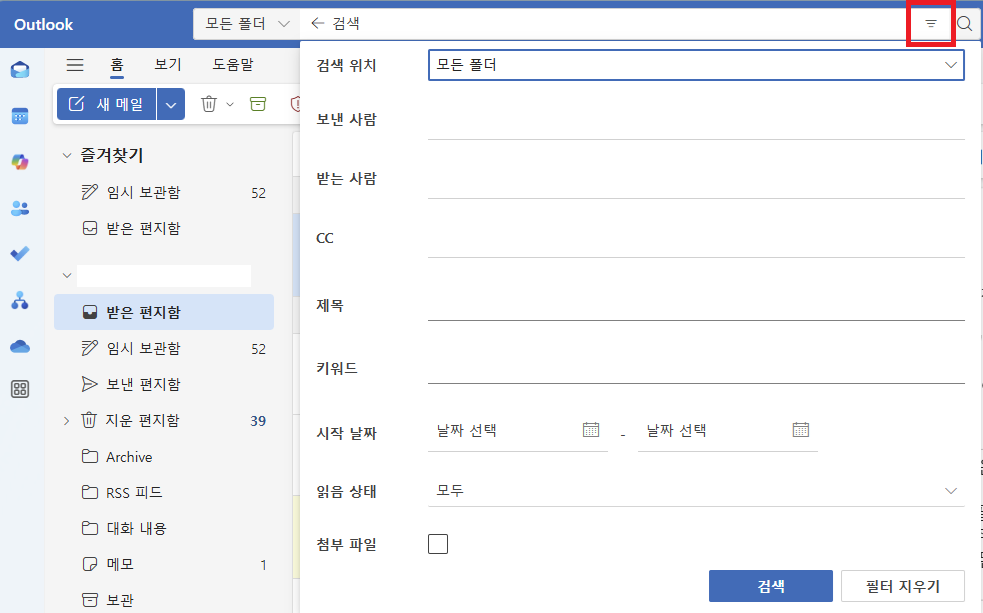Report the message via the shield icon
983x613 pixels.
pyautogui.click(x=297, y=104)
